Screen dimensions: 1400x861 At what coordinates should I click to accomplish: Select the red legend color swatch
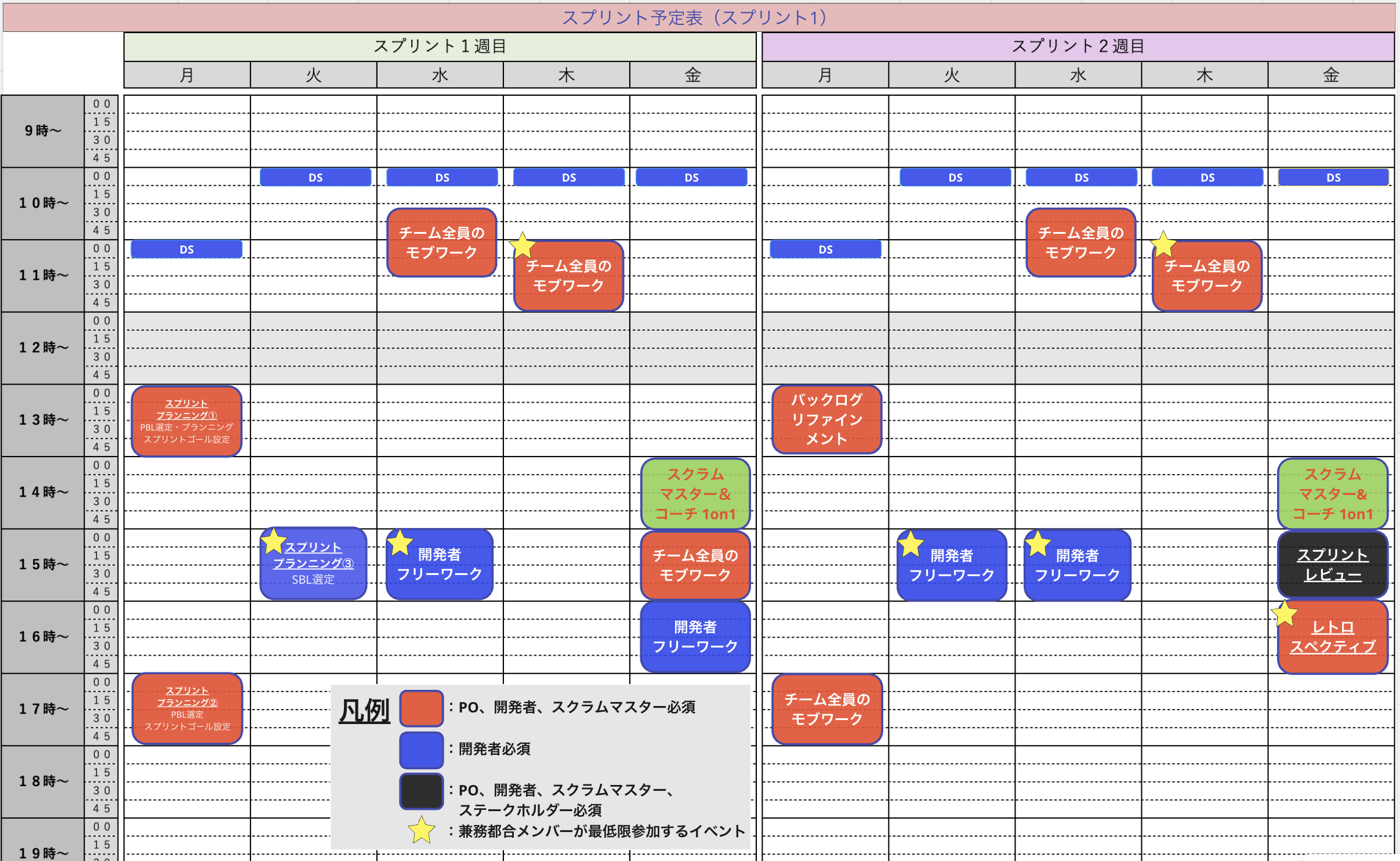click(x=422, y=708)
